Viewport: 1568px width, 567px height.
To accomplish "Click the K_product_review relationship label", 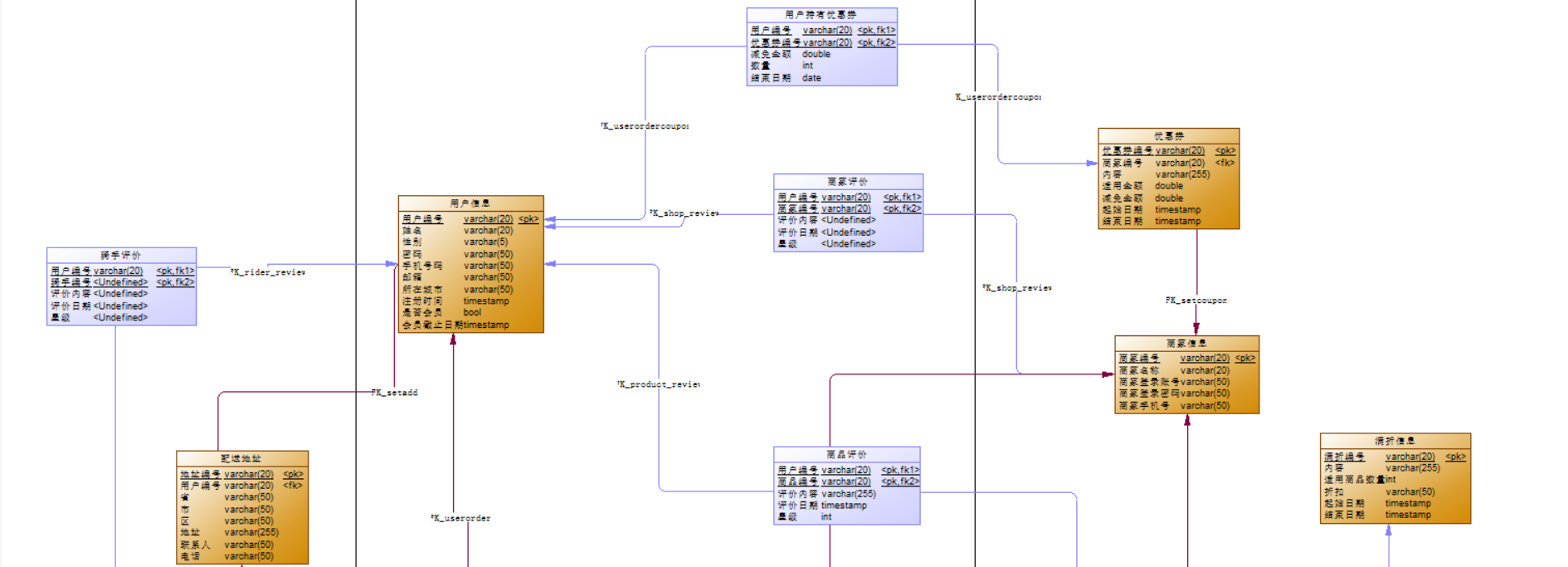I will 659,384.
